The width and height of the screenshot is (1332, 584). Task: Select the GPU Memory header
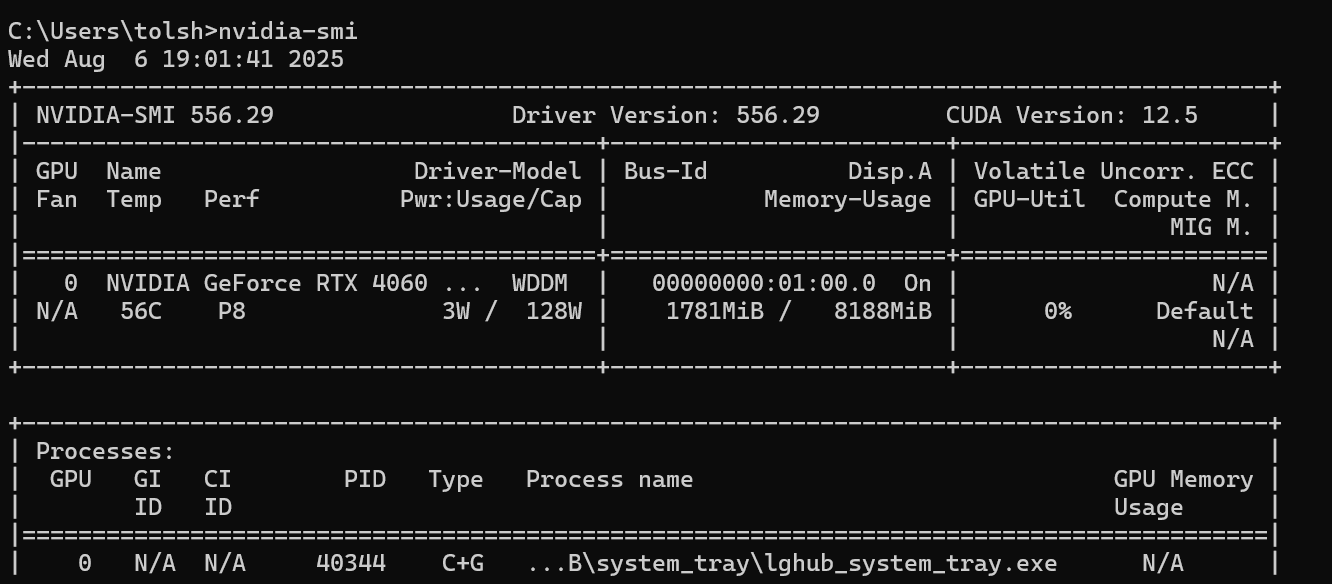[x=1184, y=479]
